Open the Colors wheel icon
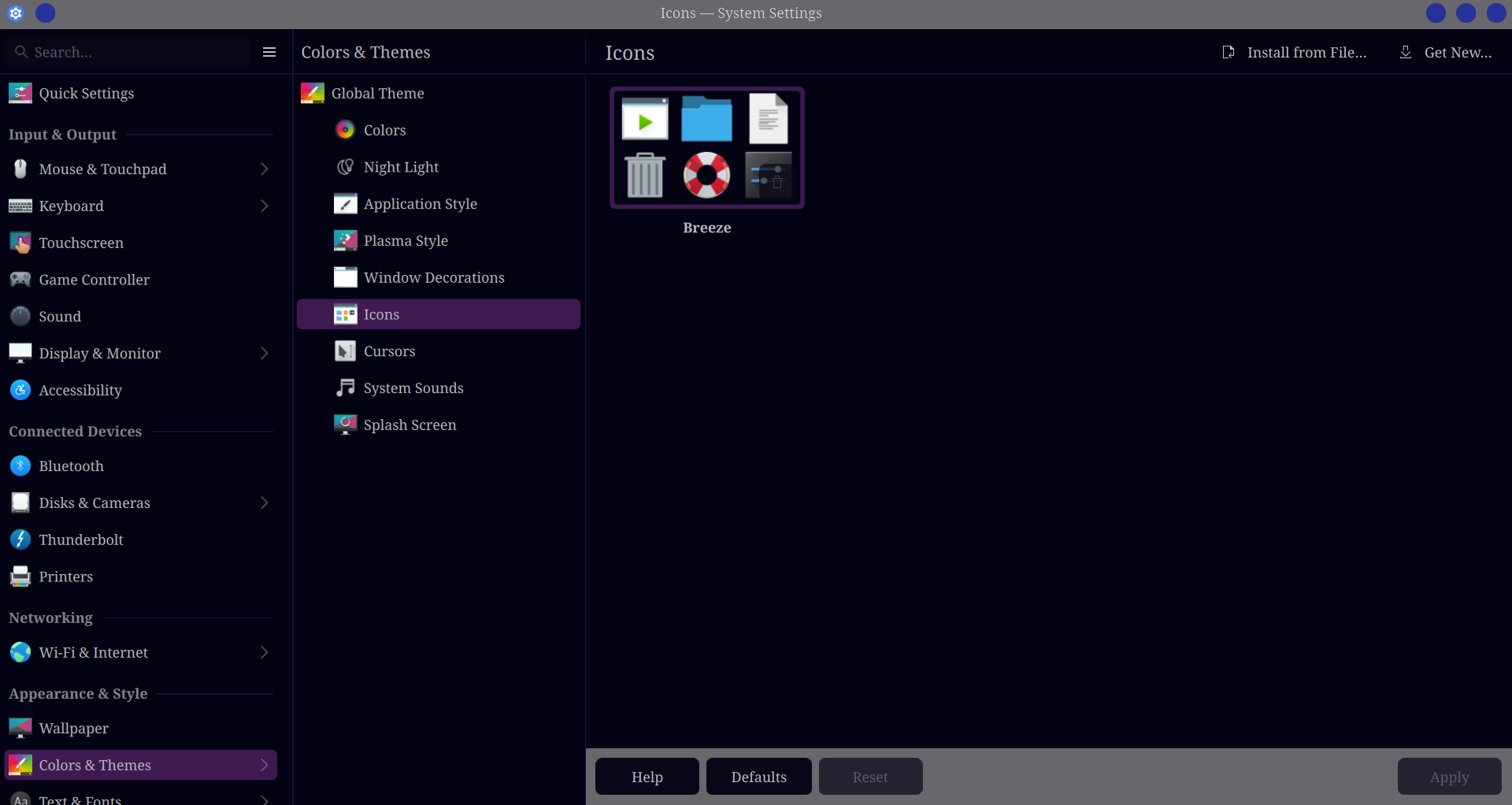 tap(345, 130)
